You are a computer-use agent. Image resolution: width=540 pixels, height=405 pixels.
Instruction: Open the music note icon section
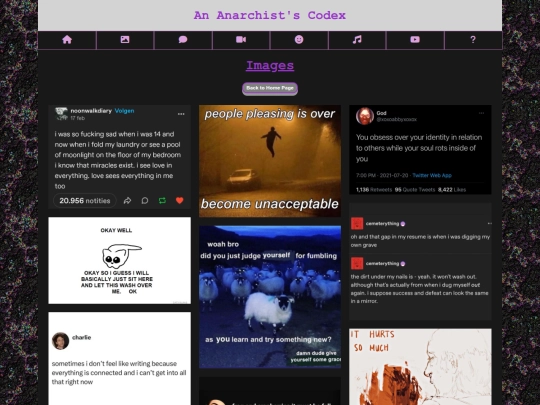click(357, 40)
